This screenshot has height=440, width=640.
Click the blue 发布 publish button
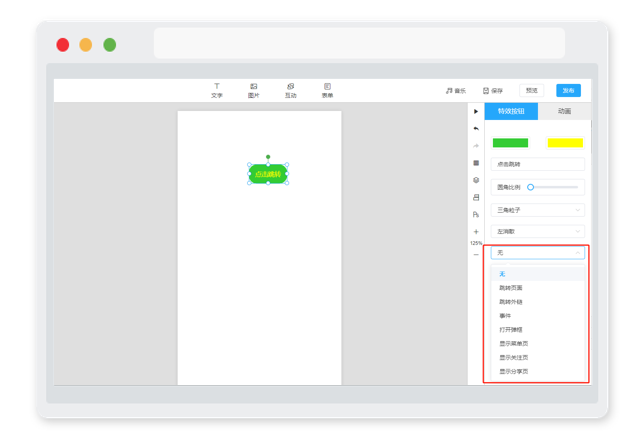point(568,90)
